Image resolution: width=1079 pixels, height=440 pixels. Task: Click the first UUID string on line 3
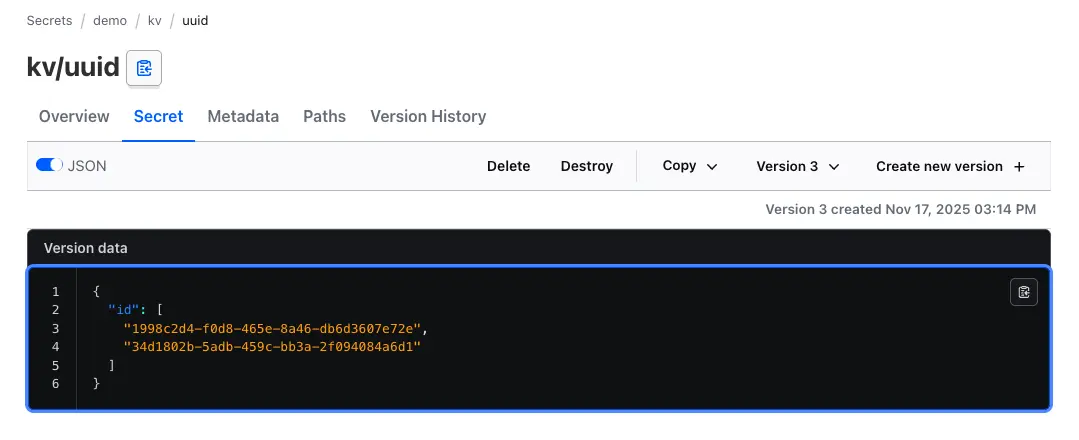click(275, 328)
